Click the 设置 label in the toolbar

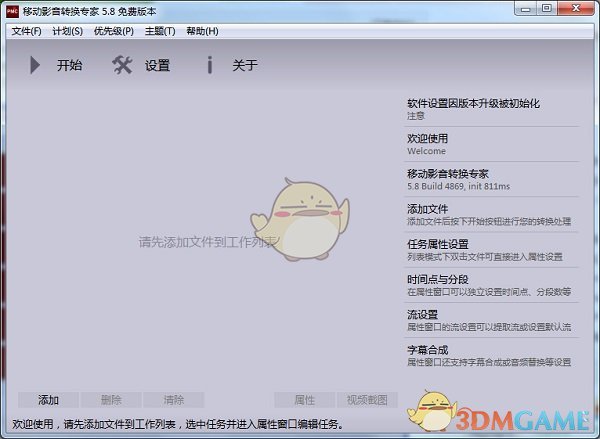click(x=157, y=65)
